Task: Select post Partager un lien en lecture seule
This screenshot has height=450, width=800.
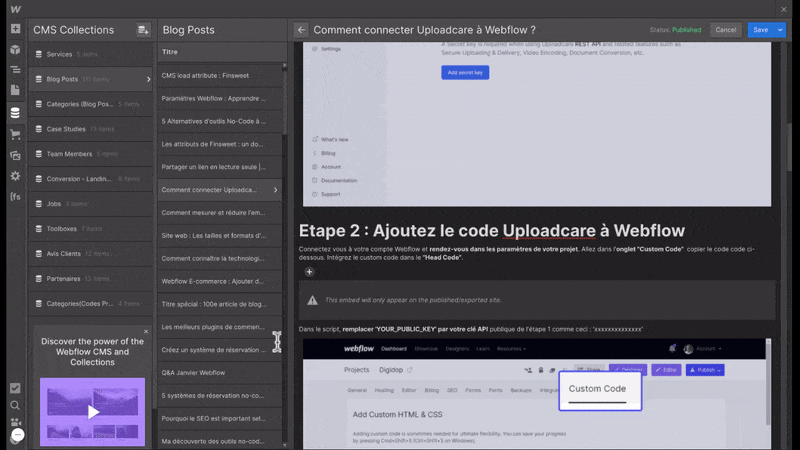Action: (220, 167)
